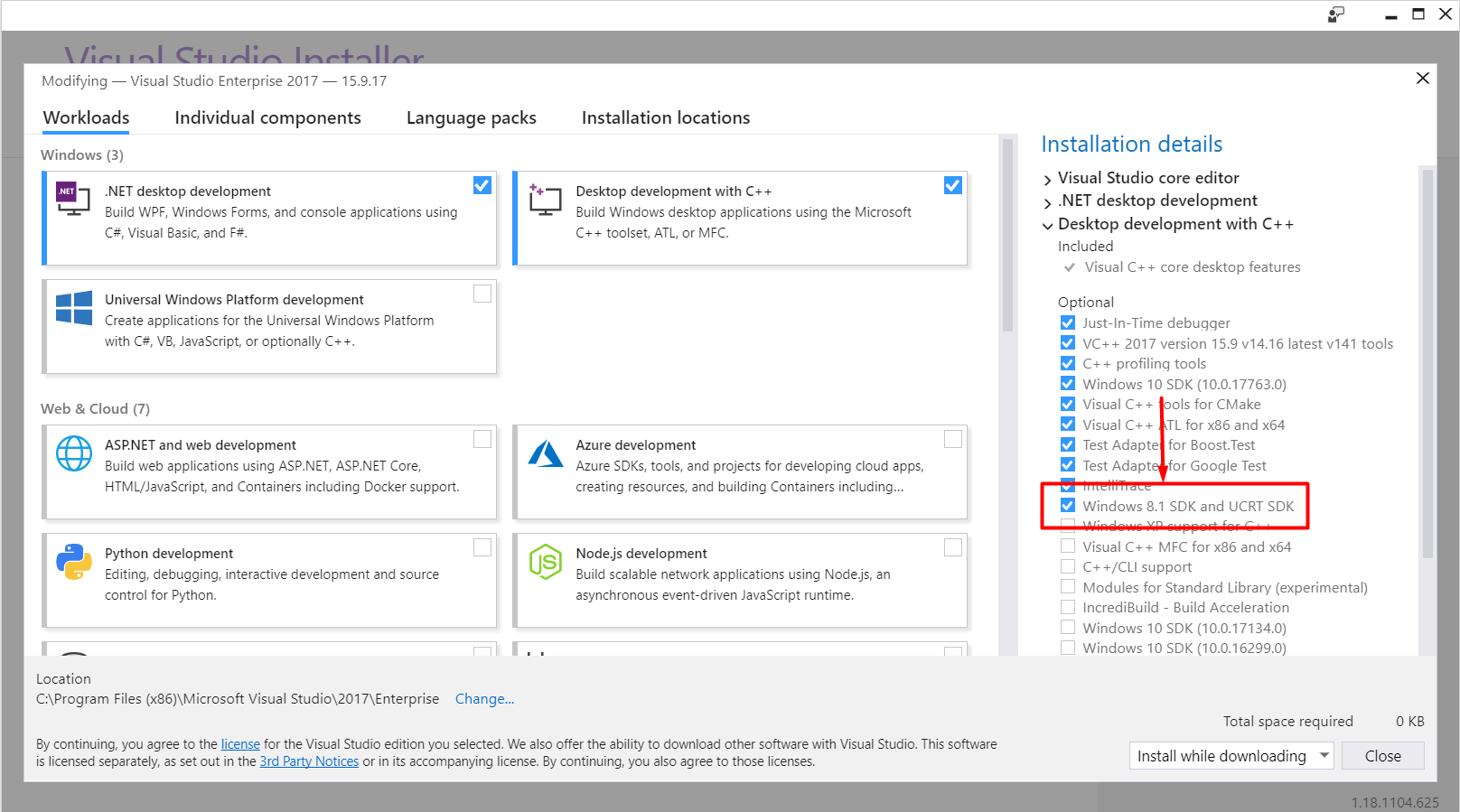
Task: Click the Azure development logo icon
Action: pos(545,453)
